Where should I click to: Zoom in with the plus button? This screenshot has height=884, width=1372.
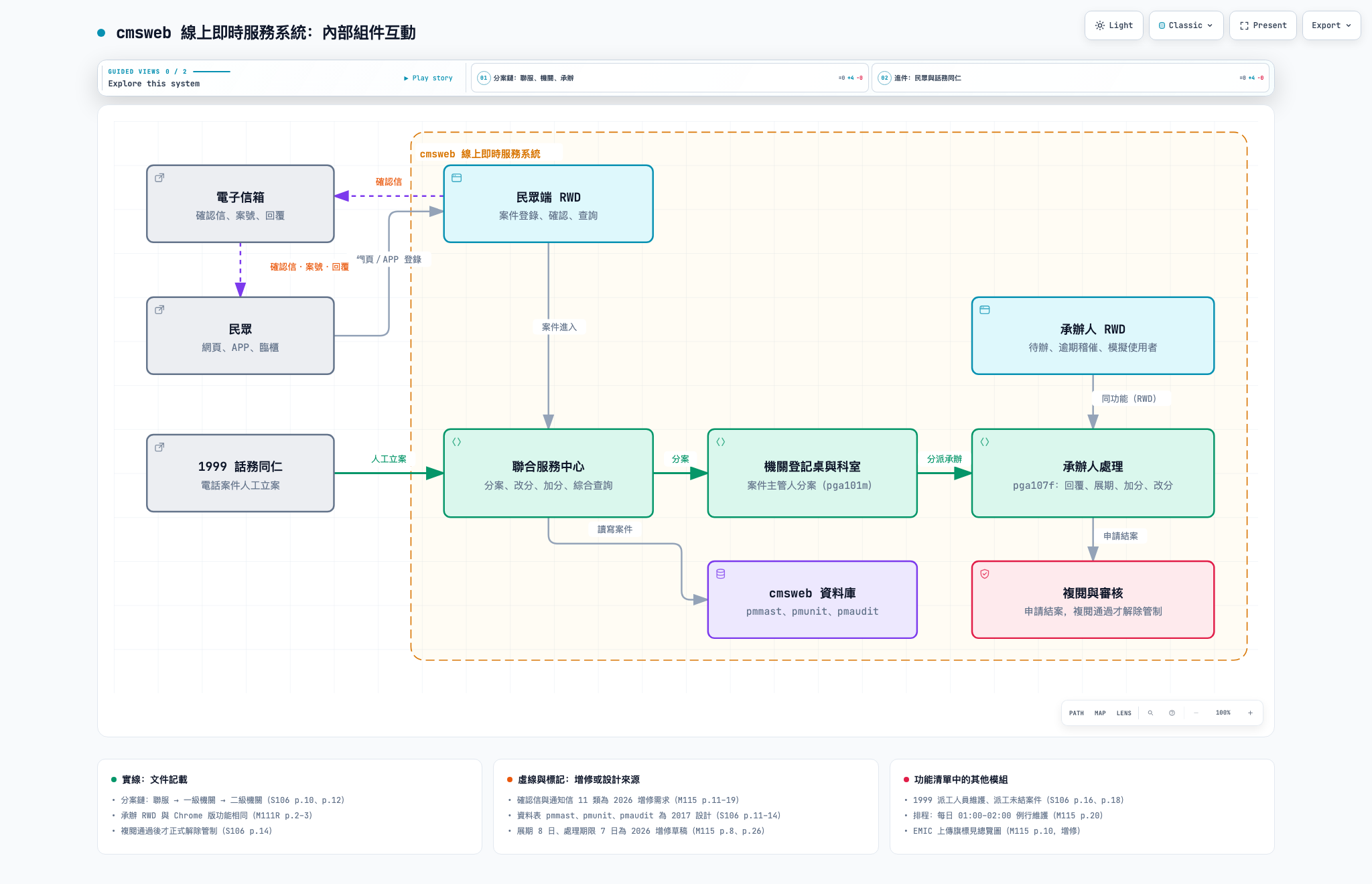[x=1250, y=713]
